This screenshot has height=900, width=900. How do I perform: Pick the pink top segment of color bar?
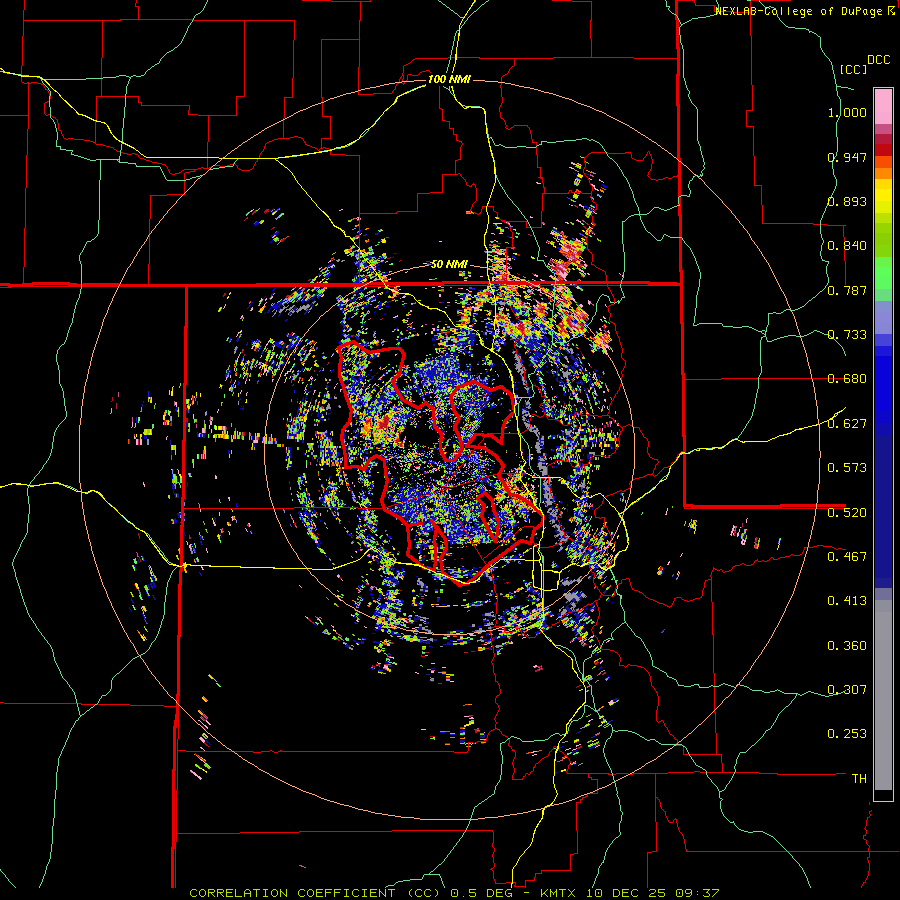pos(883,106)
